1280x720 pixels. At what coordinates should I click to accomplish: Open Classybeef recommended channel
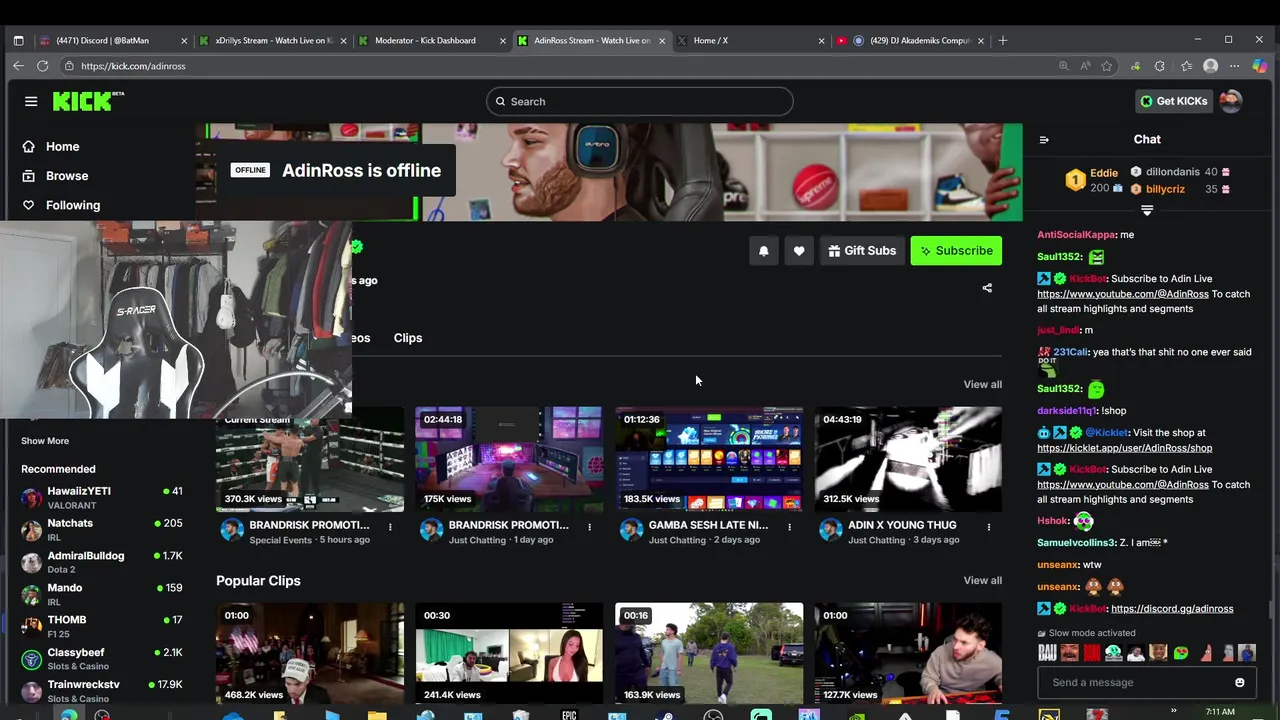pos(101,659)
